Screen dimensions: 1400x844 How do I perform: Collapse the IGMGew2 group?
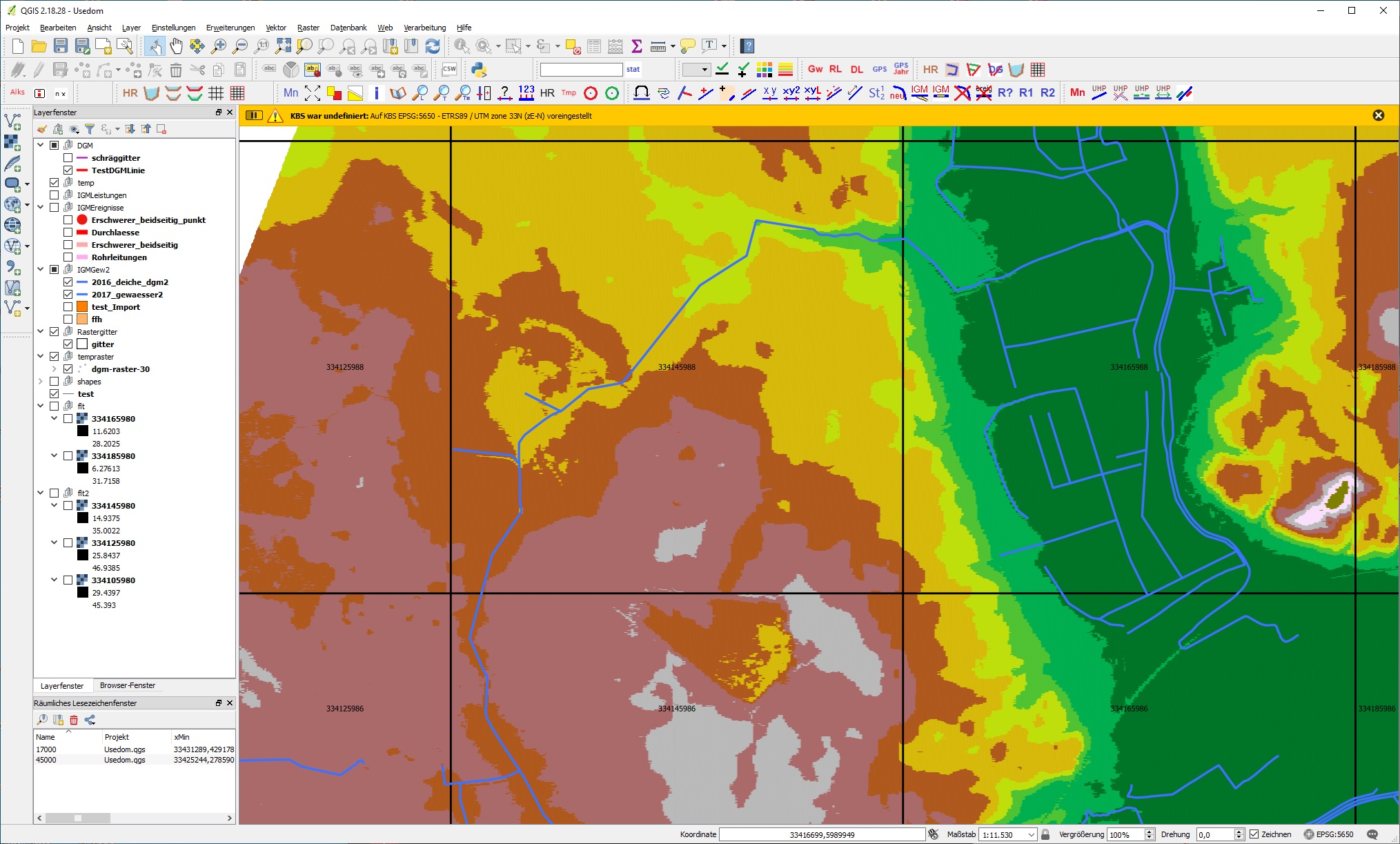coord(41,270)
